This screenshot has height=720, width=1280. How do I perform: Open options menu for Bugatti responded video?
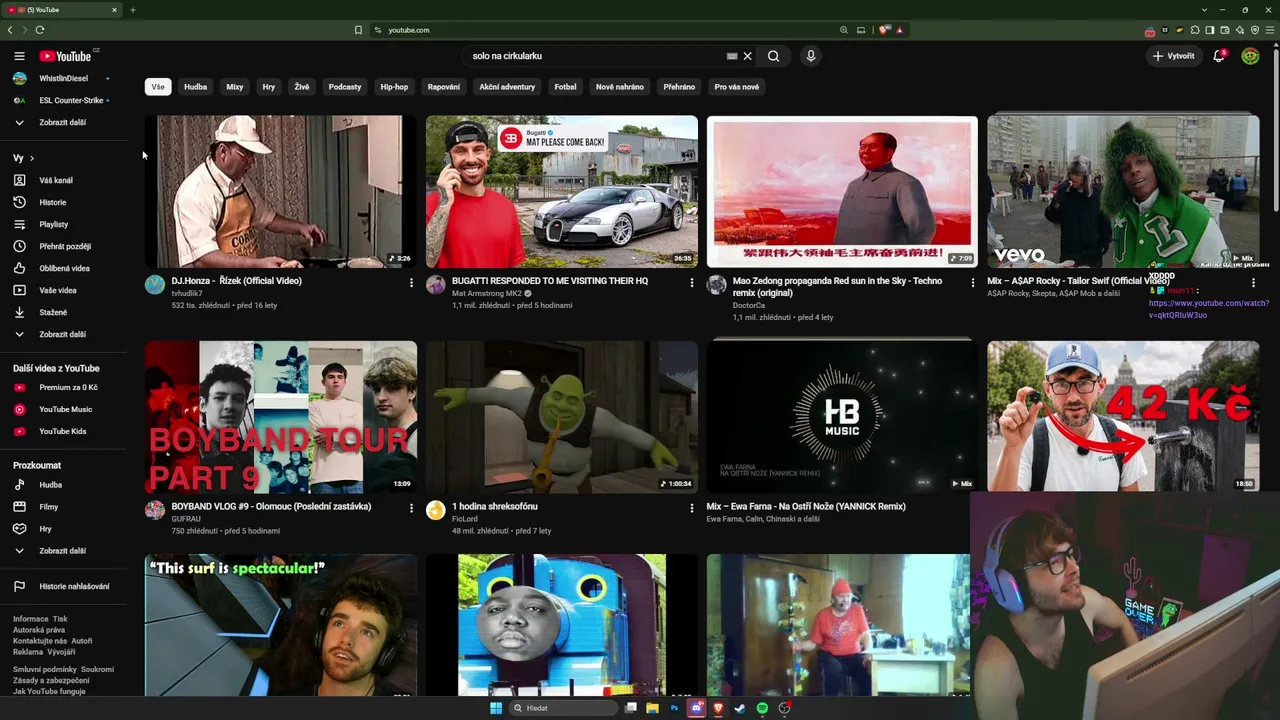691,283
